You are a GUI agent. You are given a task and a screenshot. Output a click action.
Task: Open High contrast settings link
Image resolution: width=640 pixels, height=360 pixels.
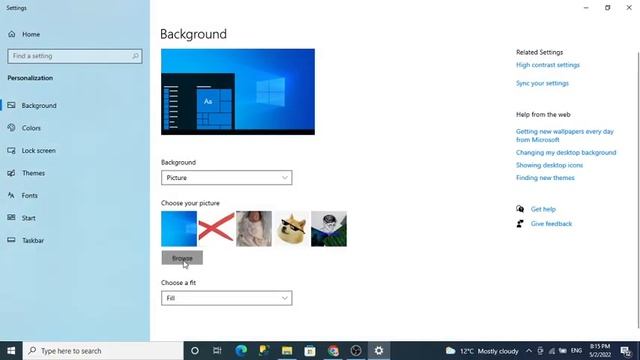click(548, 65)
